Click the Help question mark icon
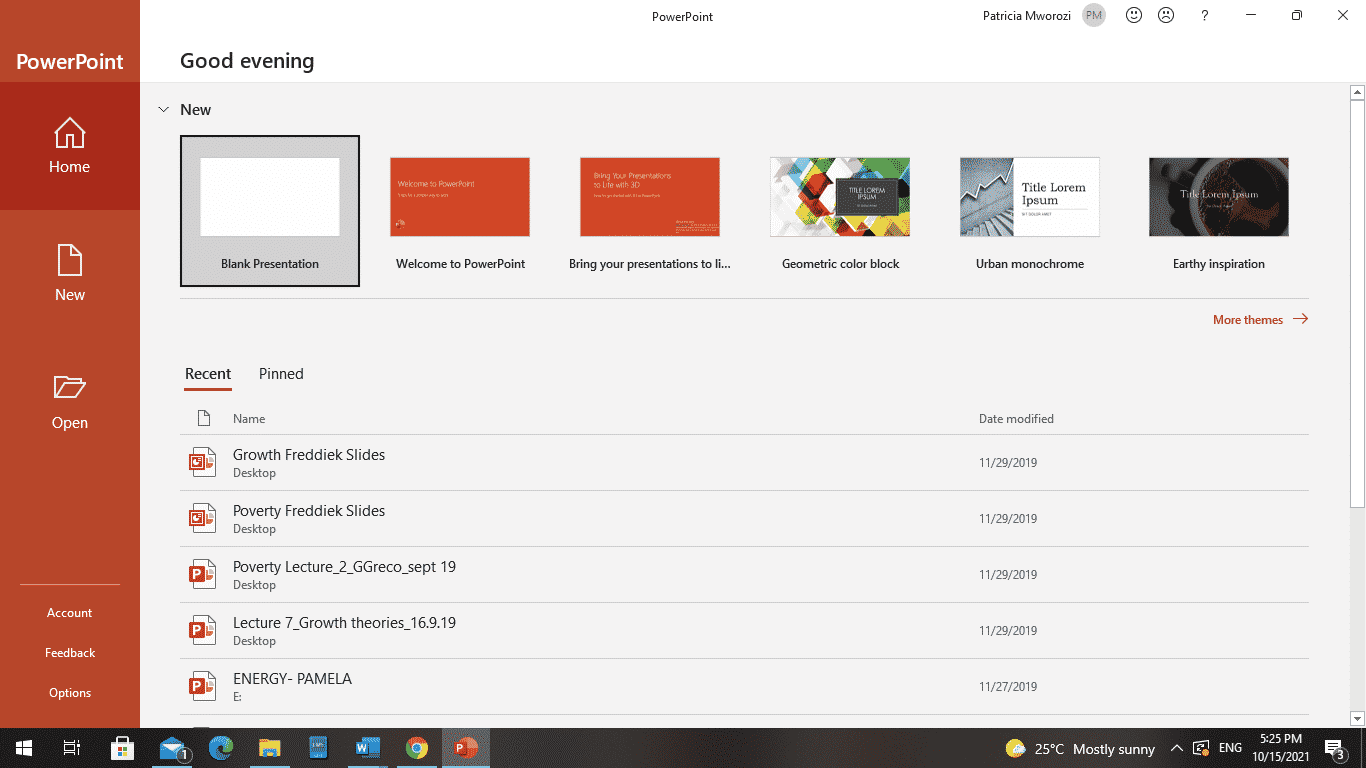 (1204, 16)
